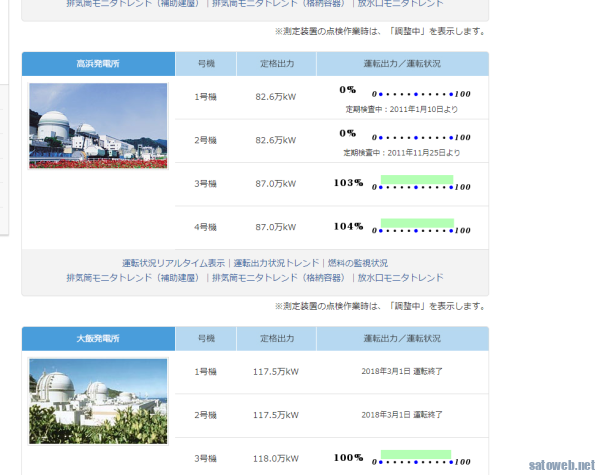Click the 大飯発電所 table header
The width and height of the screenshot is (600, 475).
click(x=98, y=339)
